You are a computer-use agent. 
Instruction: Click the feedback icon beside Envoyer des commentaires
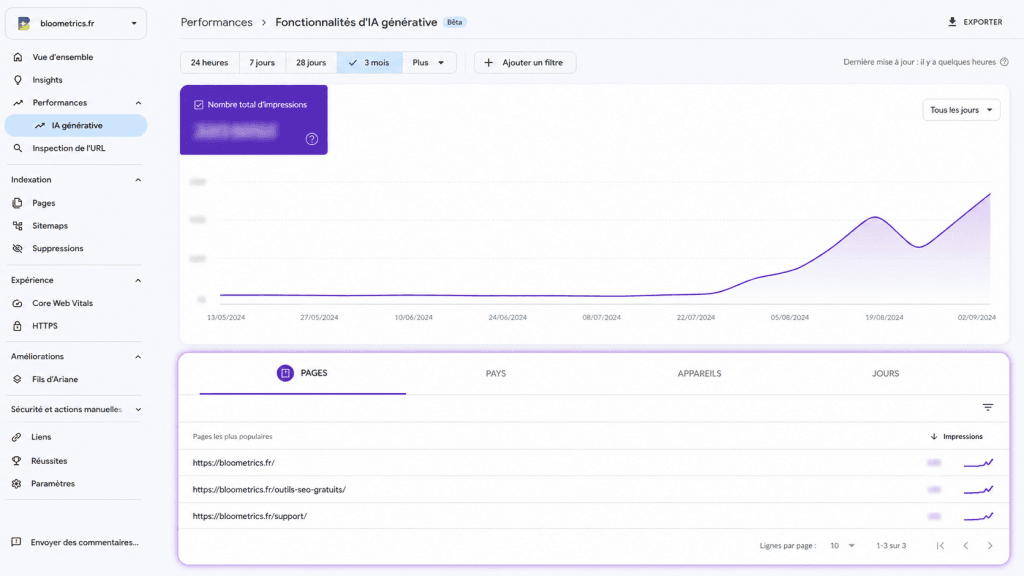point(16,542)
